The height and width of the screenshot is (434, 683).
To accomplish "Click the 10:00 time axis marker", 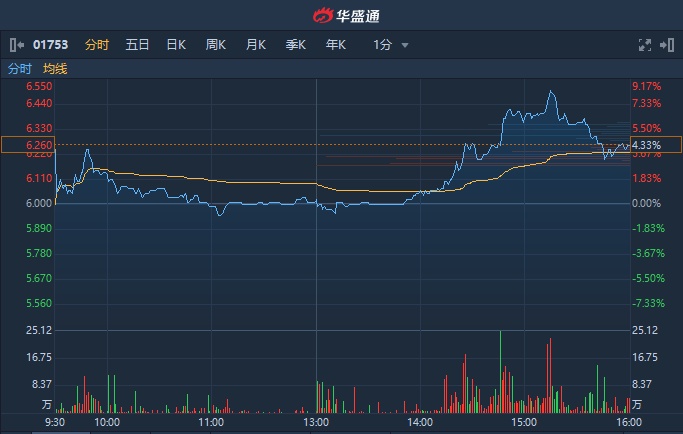I will 107,423.
